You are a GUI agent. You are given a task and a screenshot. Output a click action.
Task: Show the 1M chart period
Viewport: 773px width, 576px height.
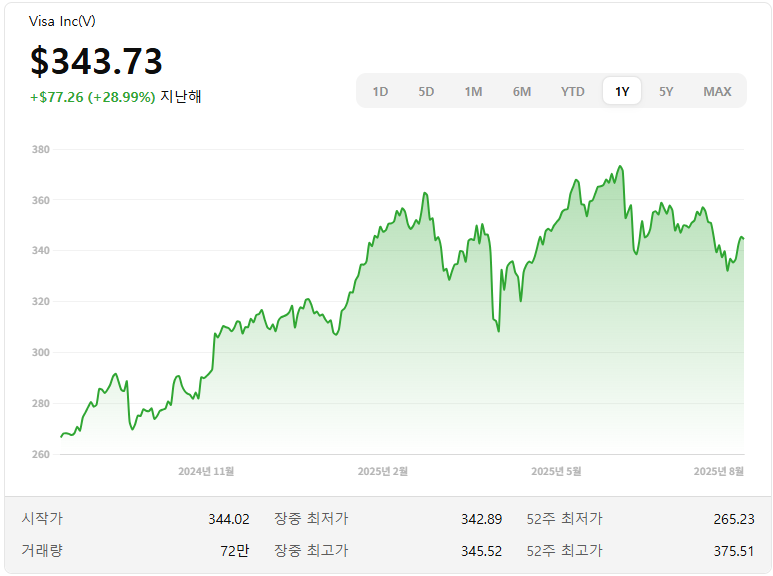coord(473,92)
